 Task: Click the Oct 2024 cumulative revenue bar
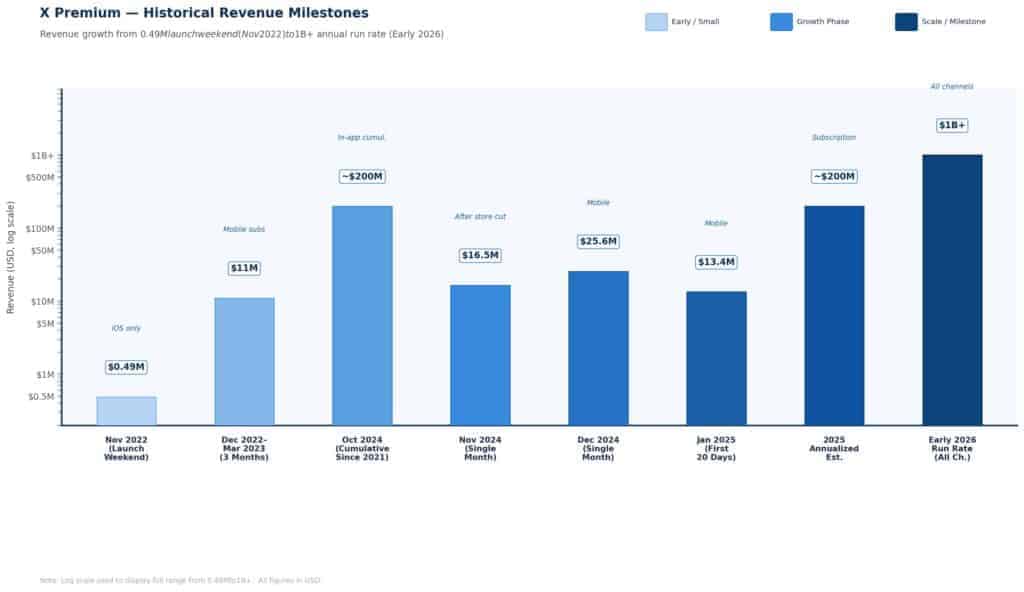[x=362, y=315]
